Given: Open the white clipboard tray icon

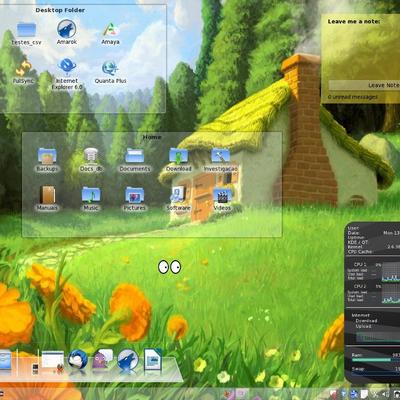Looking at the screenshot, I should [x=364, y=394].
